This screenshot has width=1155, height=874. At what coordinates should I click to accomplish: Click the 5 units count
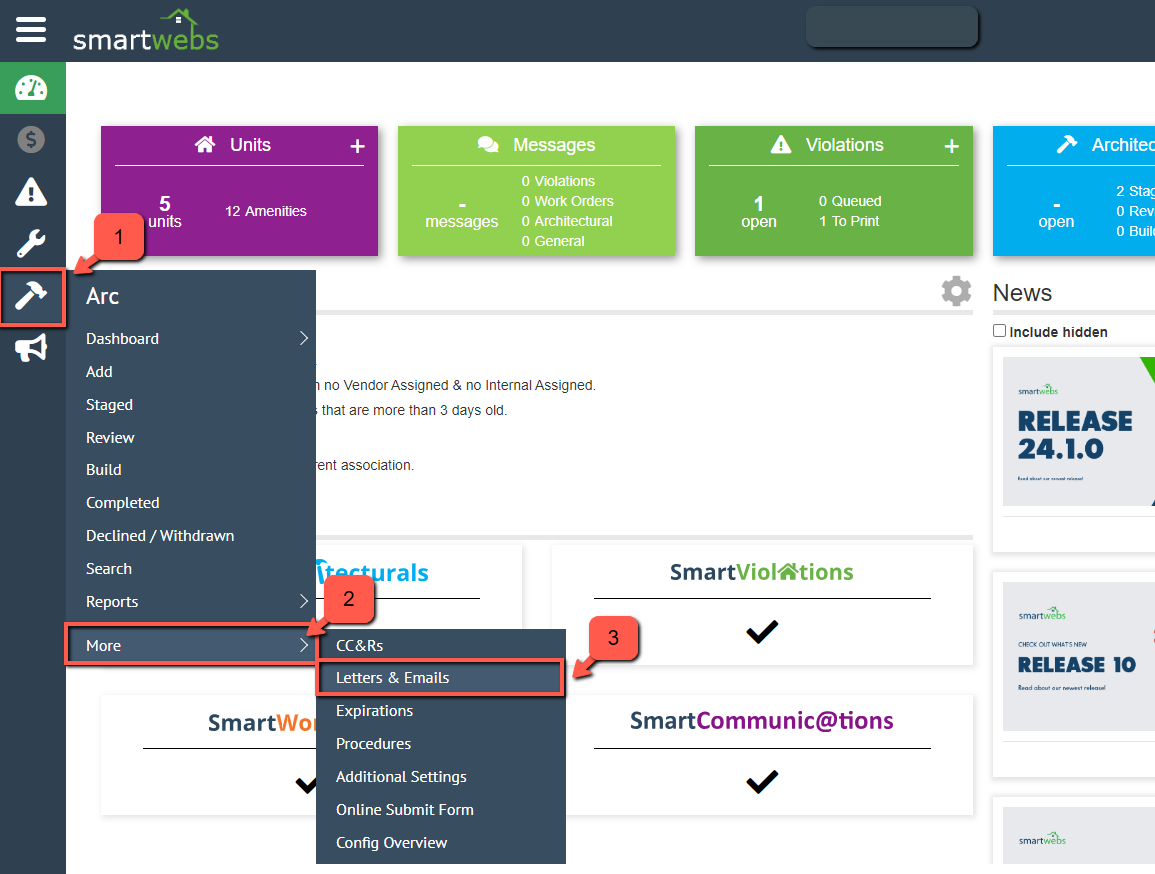[165, 212]
